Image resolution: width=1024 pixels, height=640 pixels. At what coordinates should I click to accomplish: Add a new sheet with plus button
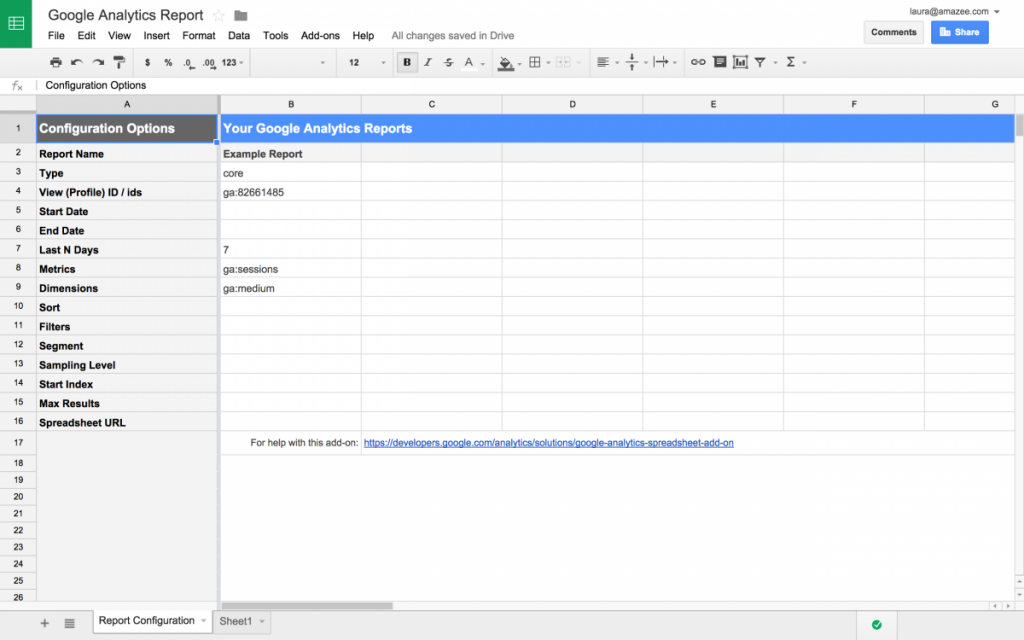(x=44, y=623)
